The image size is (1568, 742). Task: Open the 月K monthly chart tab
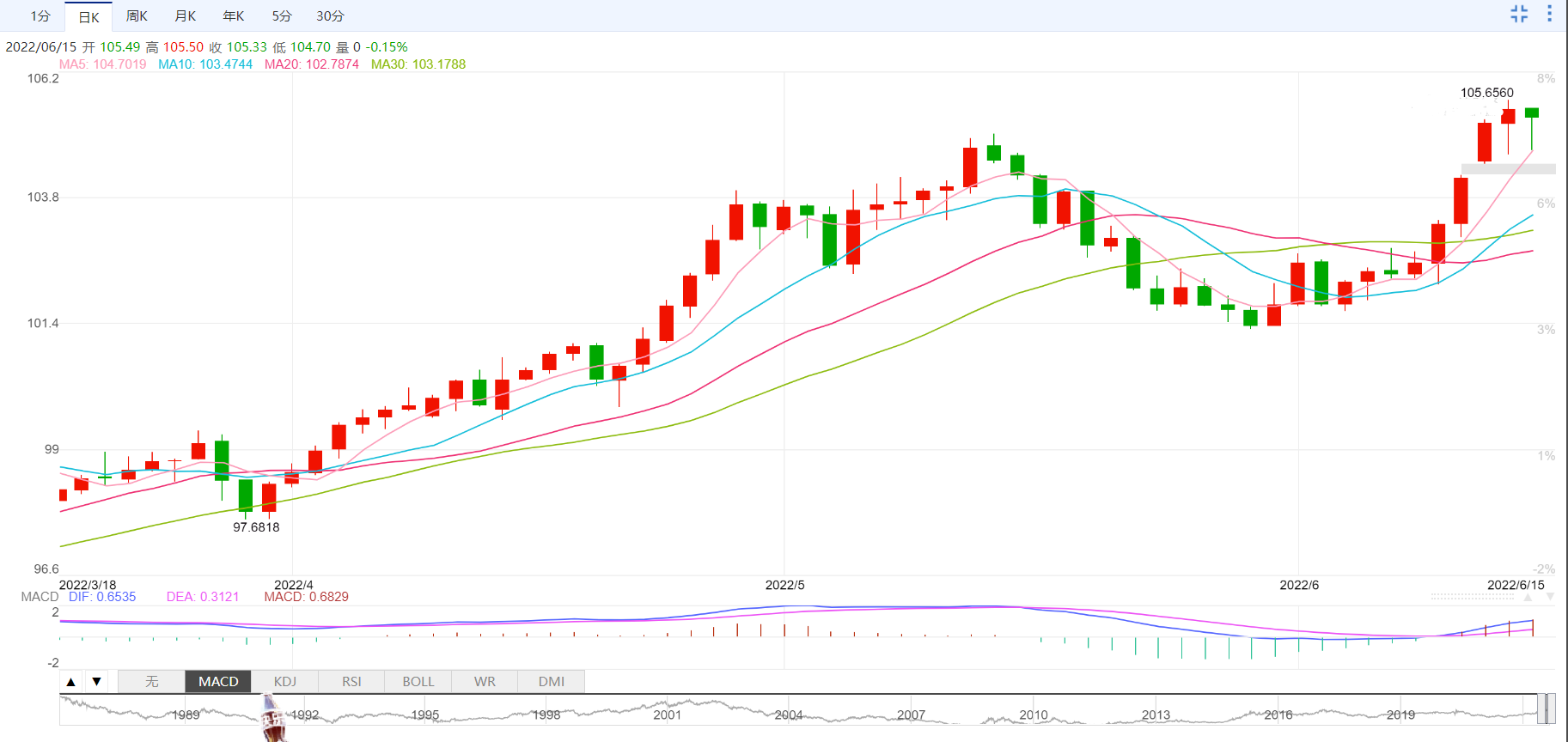coord(185,16)
